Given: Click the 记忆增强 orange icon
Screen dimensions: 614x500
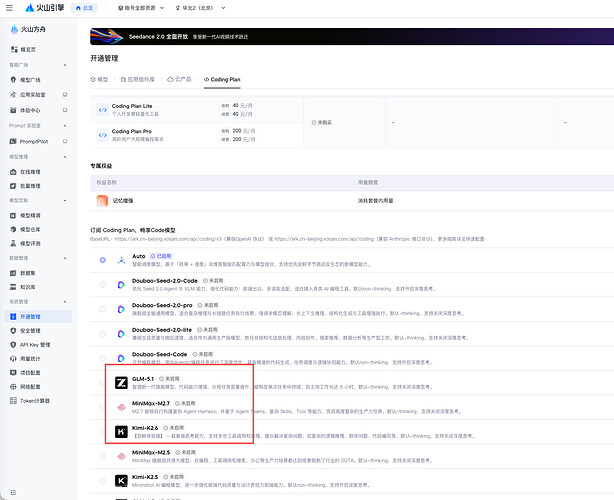Looking at the screenshot, I should pyautogui.click(x=102, y=200).
